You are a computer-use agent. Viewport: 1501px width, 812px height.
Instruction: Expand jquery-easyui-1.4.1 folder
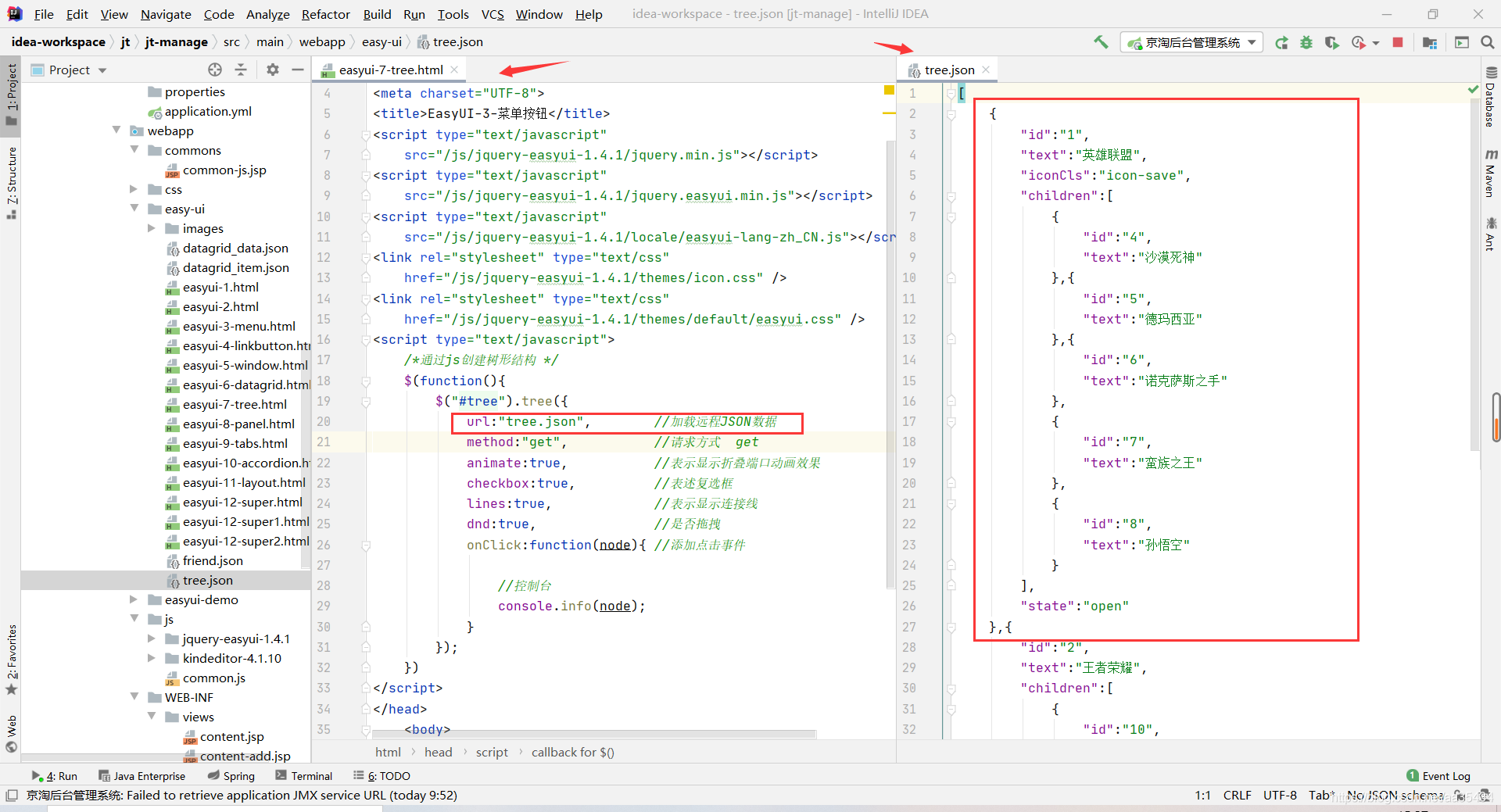pos(152,639)
